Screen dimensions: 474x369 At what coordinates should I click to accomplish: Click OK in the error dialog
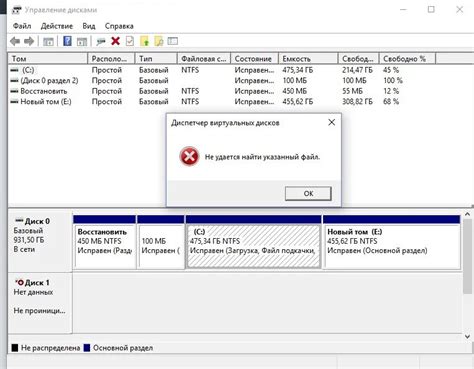[x=308, y=193]
